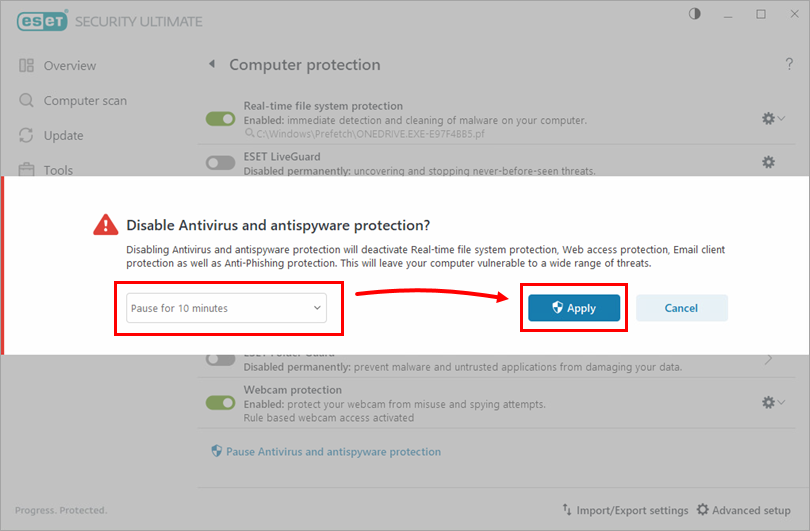
Task: Toggle the ESET LiveGuard switch
Action: coord(220,163)
